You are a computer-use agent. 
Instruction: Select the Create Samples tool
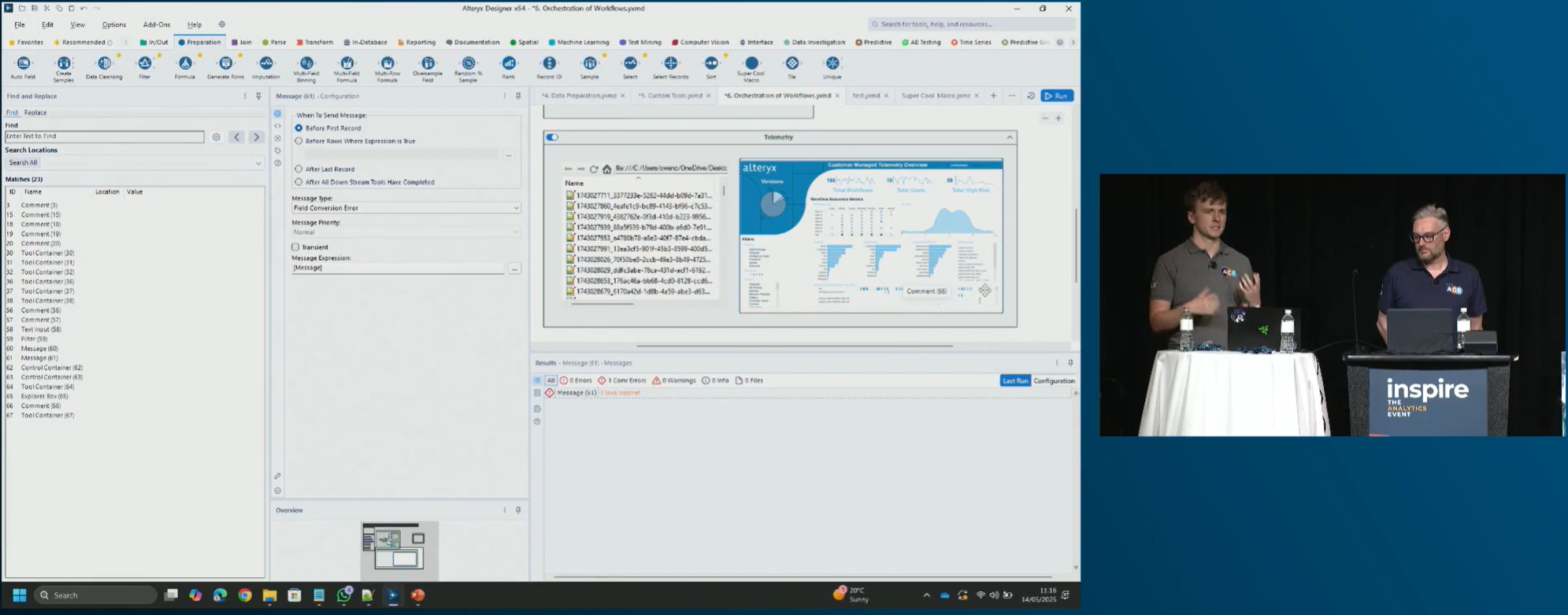64,69
